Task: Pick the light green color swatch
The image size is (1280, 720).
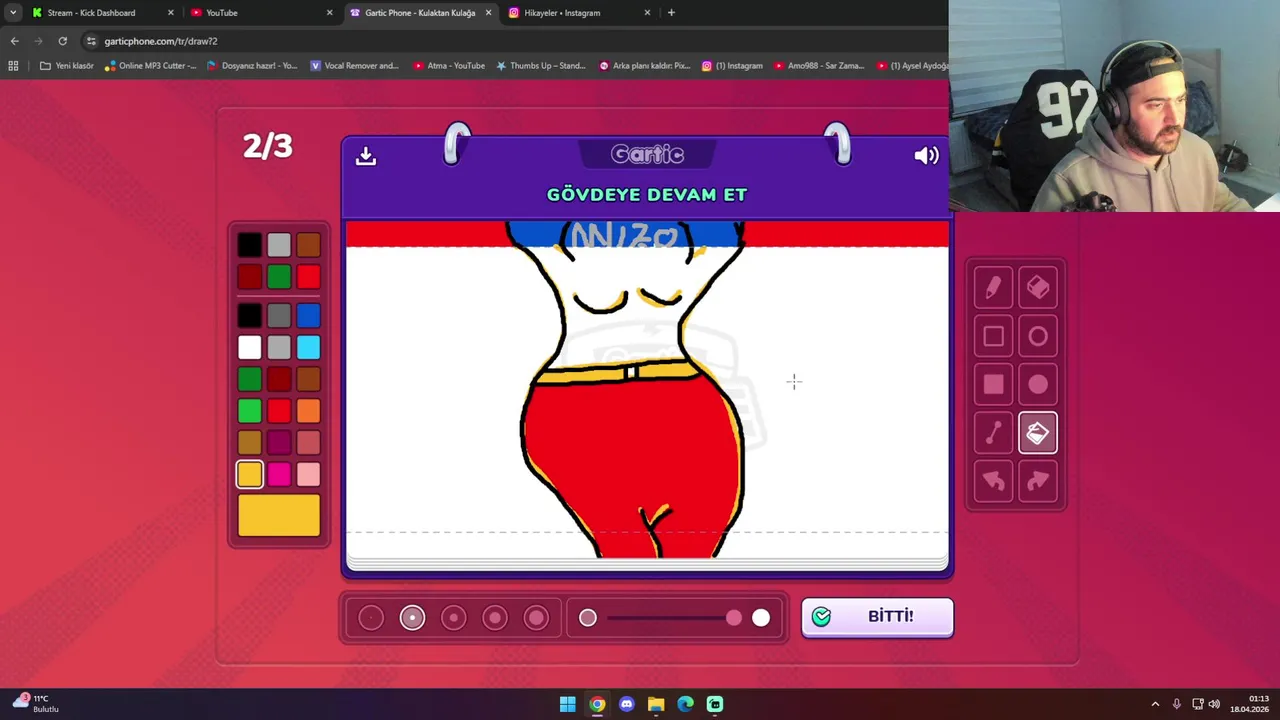Action: click(x=250, y=411)
